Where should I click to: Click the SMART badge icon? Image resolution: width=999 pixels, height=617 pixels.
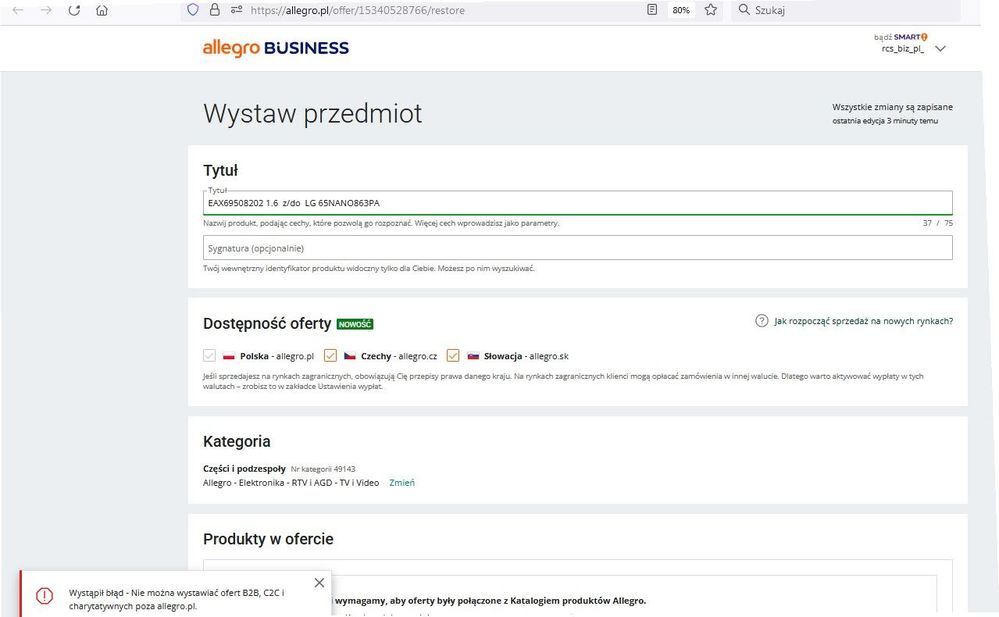point(910,37)
